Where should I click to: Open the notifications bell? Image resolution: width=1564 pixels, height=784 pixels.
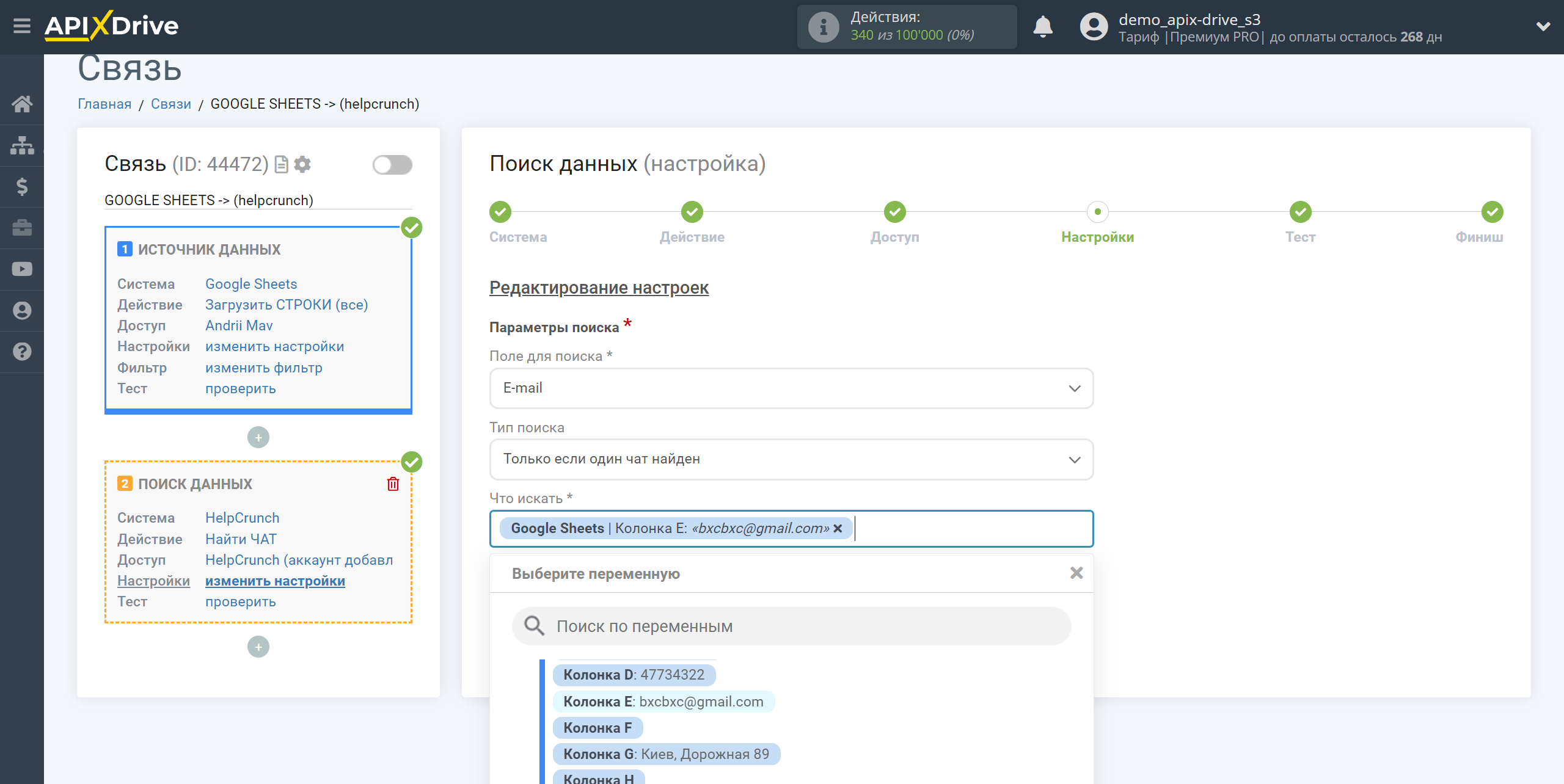tap(1043, 27)
